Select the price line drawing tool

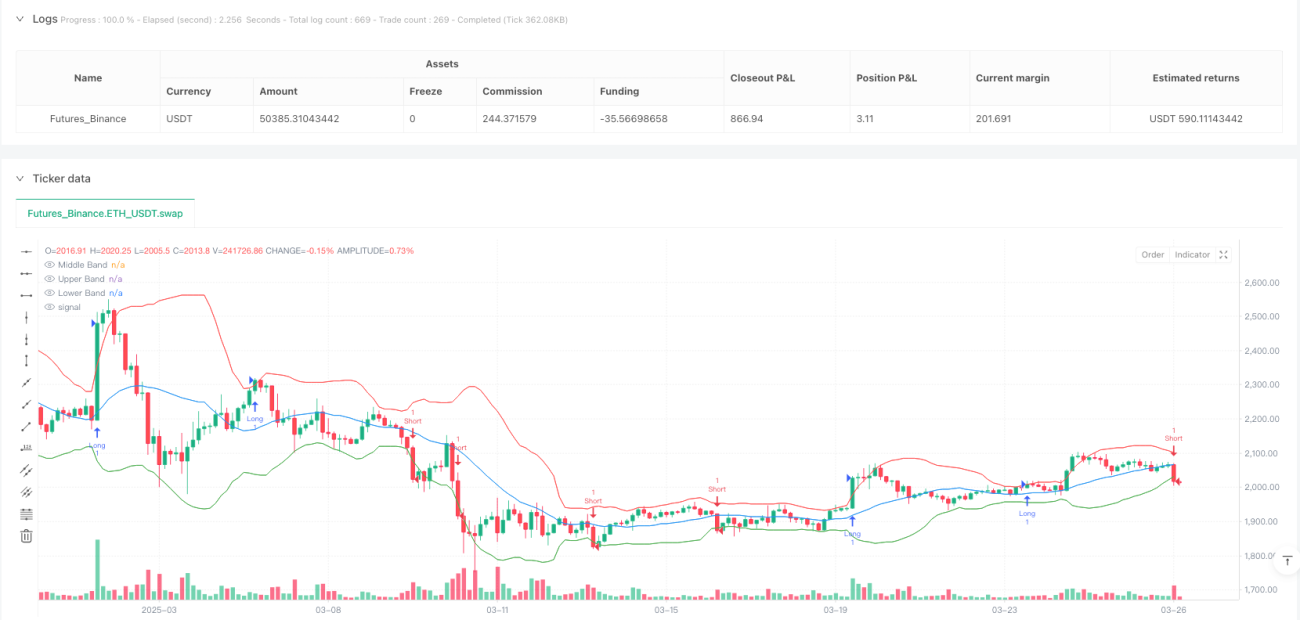pyautogui.click(x=27, y=448)
